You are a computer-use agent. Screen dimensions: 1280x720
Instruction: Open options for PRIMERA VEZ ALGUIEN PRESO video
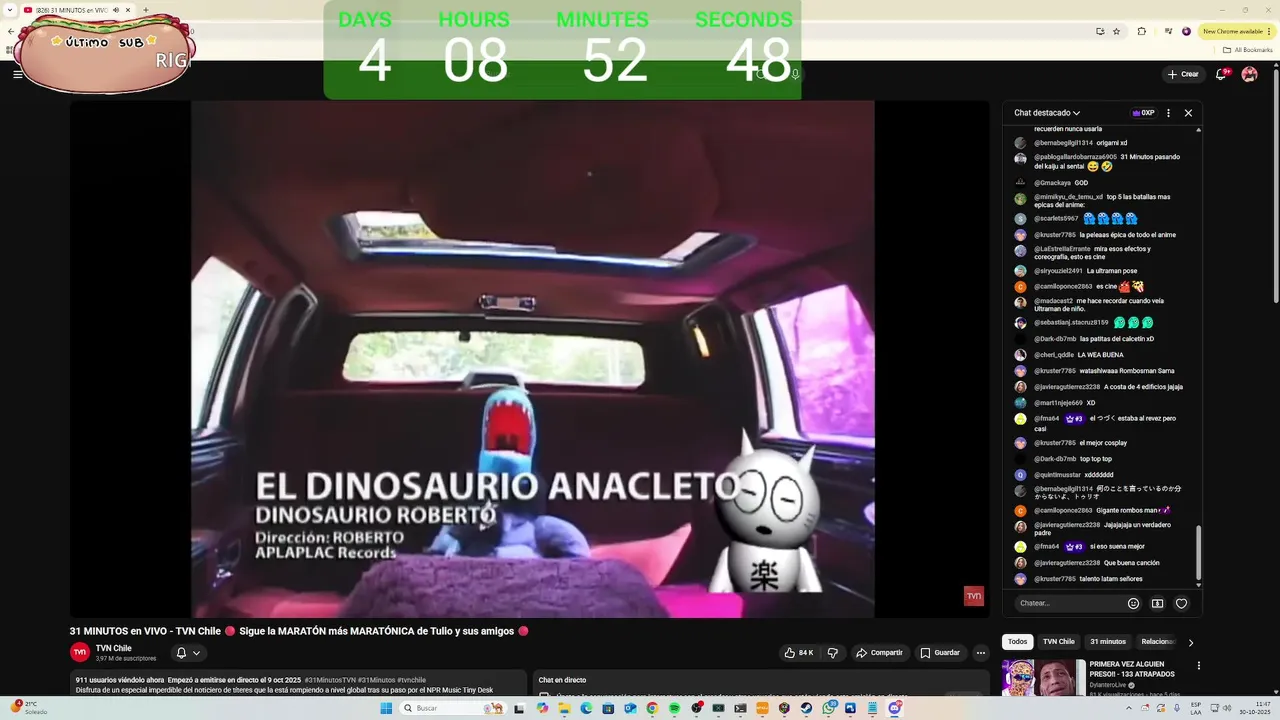coord(1199,666)
